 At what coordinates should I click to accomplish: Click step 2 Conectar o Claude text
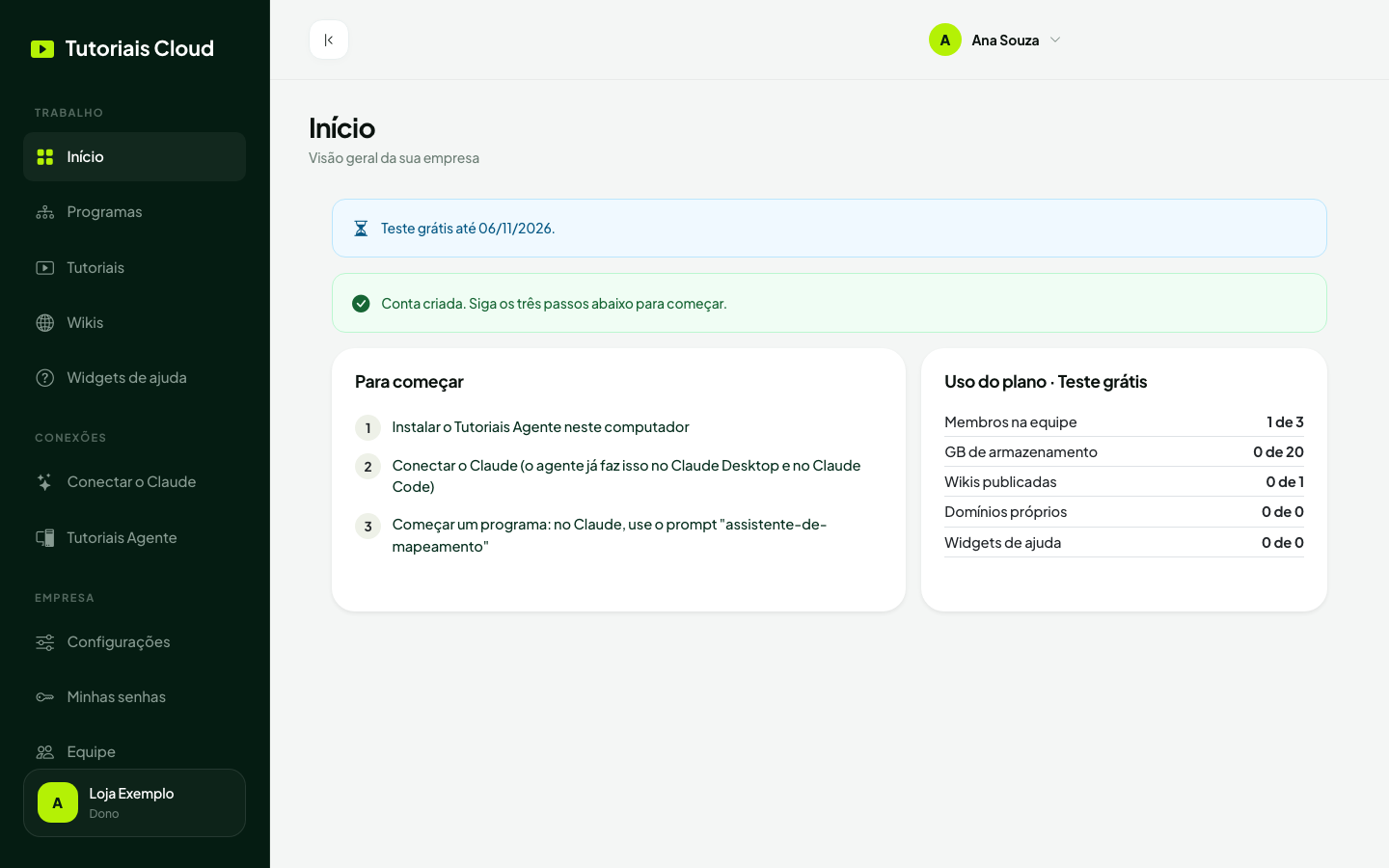tap(626, 476)
